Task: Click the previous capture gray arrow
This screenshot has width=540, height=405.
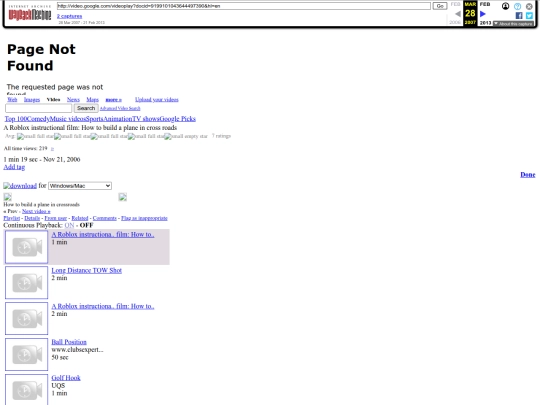Action: [458, 14]
